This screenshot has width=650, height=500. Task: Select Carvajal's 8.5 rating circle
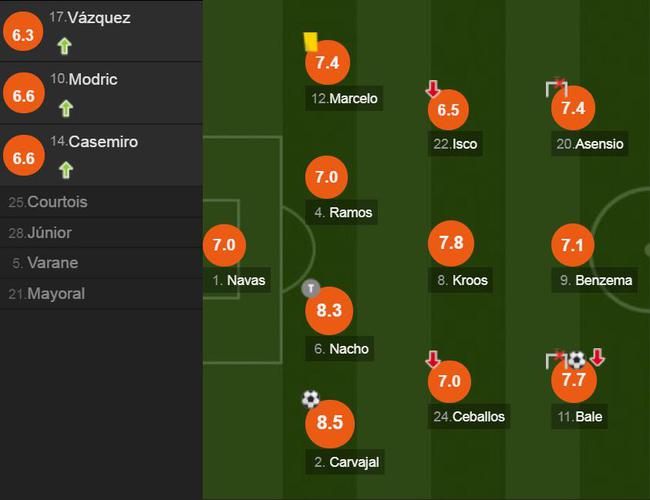click(x=329, y=422)
